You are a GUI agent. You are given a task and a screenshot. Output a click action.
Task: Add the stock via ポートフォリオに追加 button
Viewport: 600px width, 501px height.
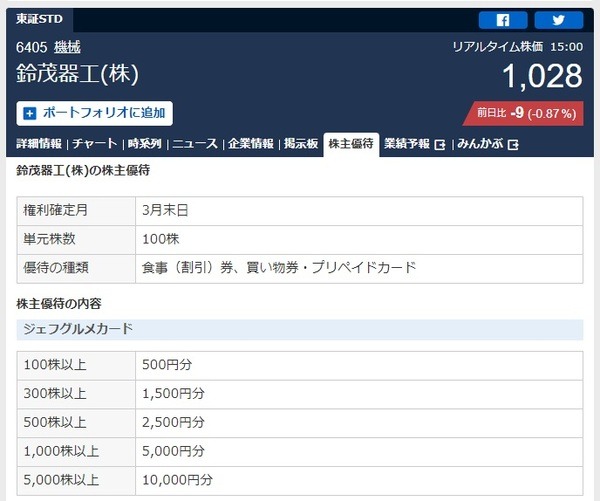[x=95, y=113]
